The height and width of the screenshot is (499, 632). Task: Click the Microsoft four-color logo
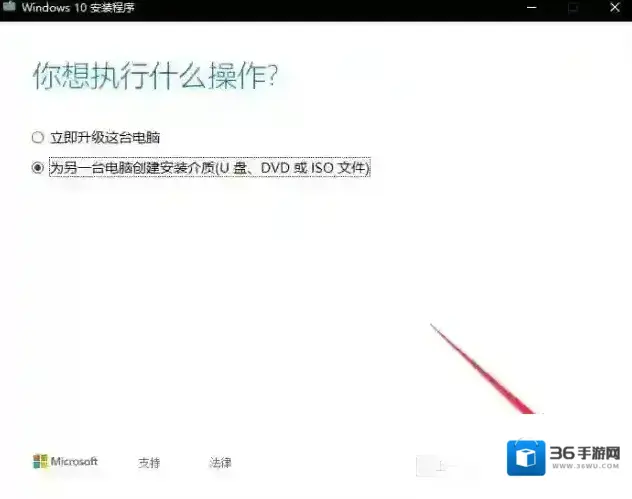click(40, 462)
